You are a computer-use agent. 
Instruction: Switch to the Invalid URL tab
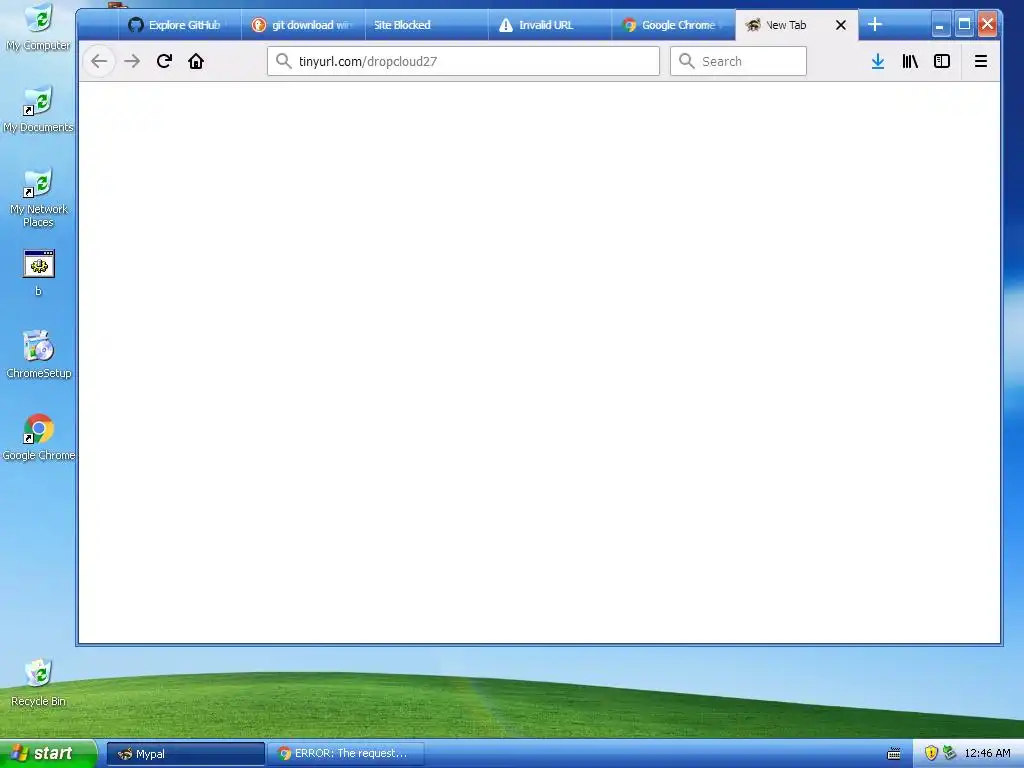point(550,25)
